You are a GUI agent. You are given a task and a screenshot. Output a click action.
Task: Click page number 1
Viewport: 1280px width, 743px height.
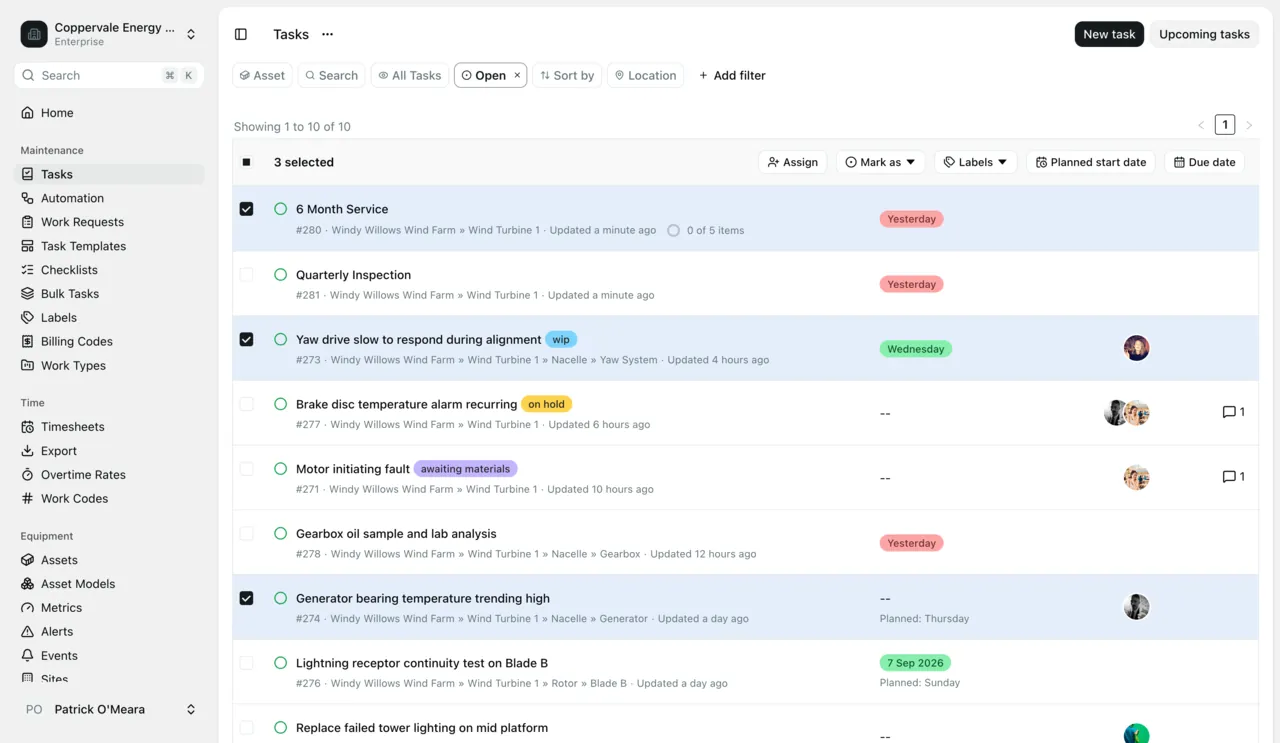tap(1225, 125)
